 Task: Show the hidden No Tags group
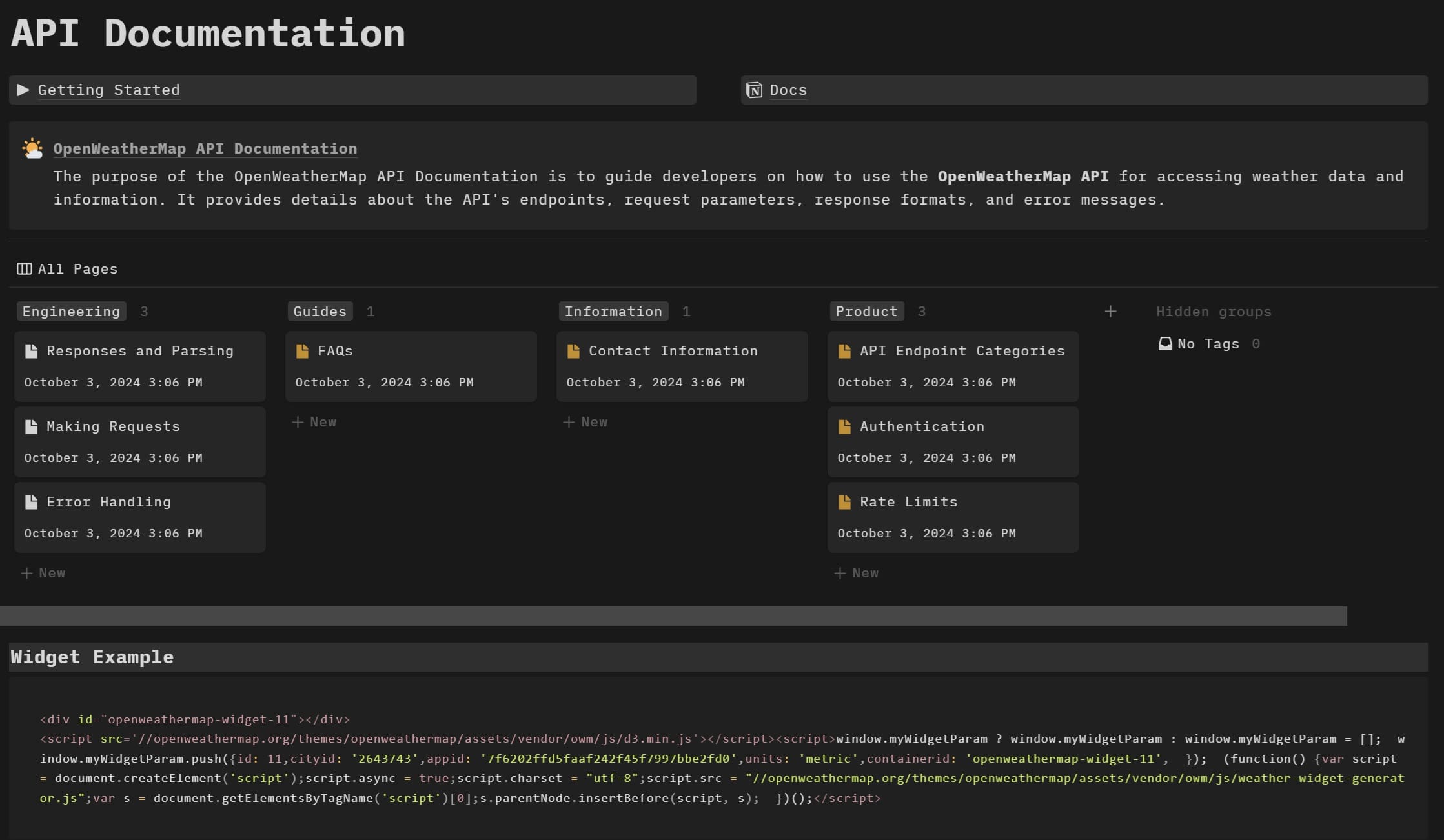[x=1208, y=344]
